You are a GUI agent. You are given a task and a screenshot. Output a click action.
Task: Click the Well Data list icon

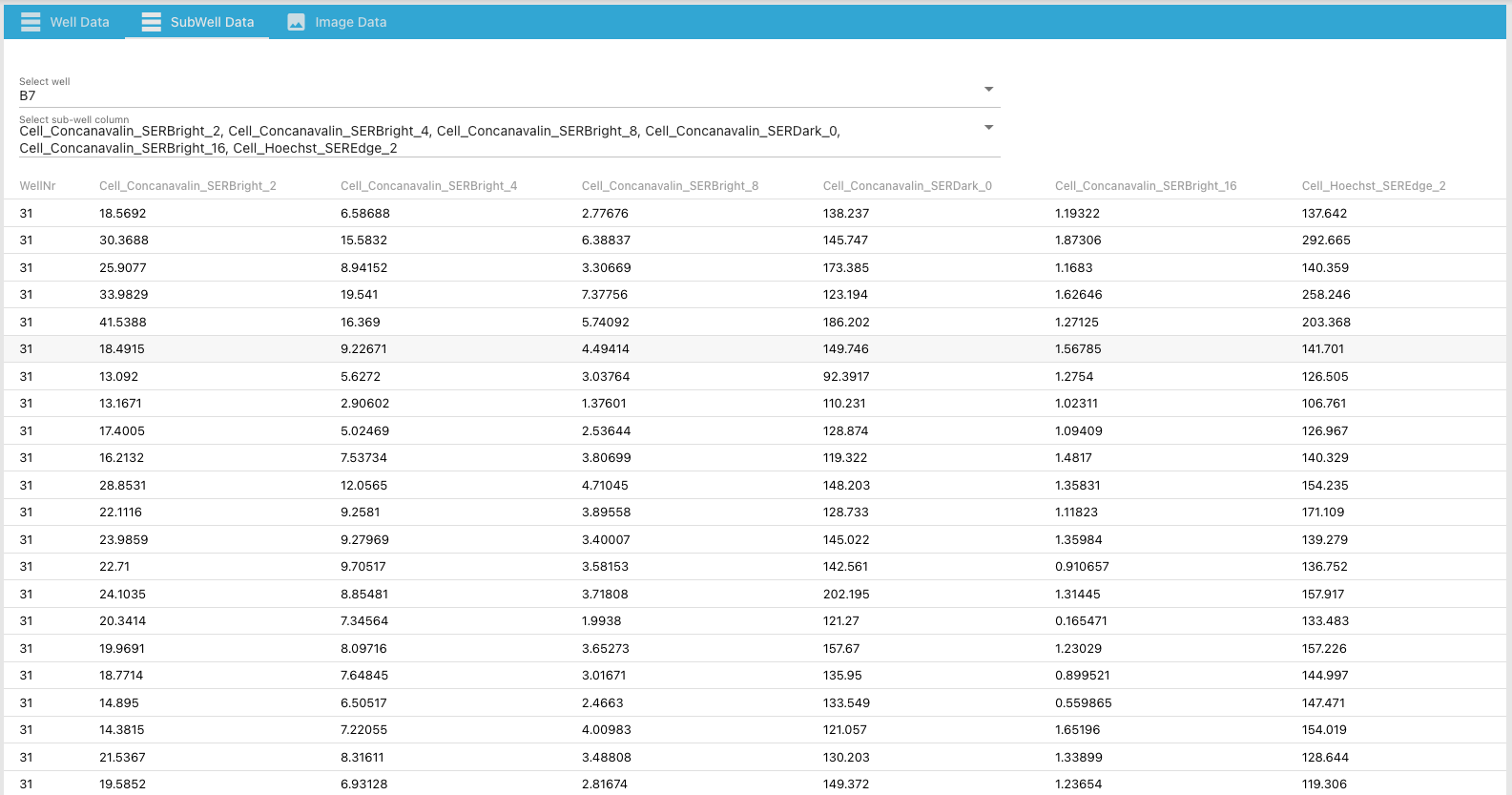[x=31, y=22]
